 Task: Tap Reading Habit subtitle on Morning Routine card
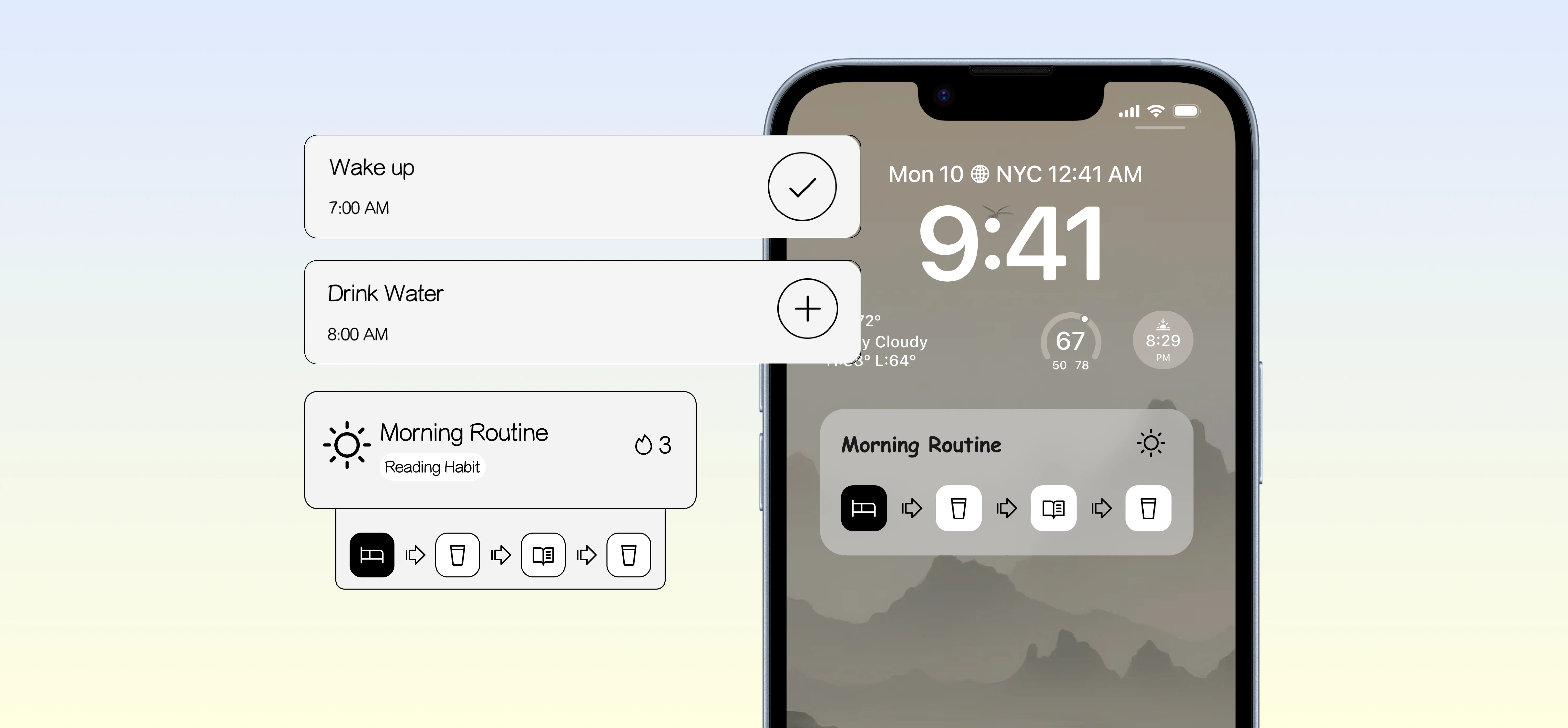pos(432,466)
